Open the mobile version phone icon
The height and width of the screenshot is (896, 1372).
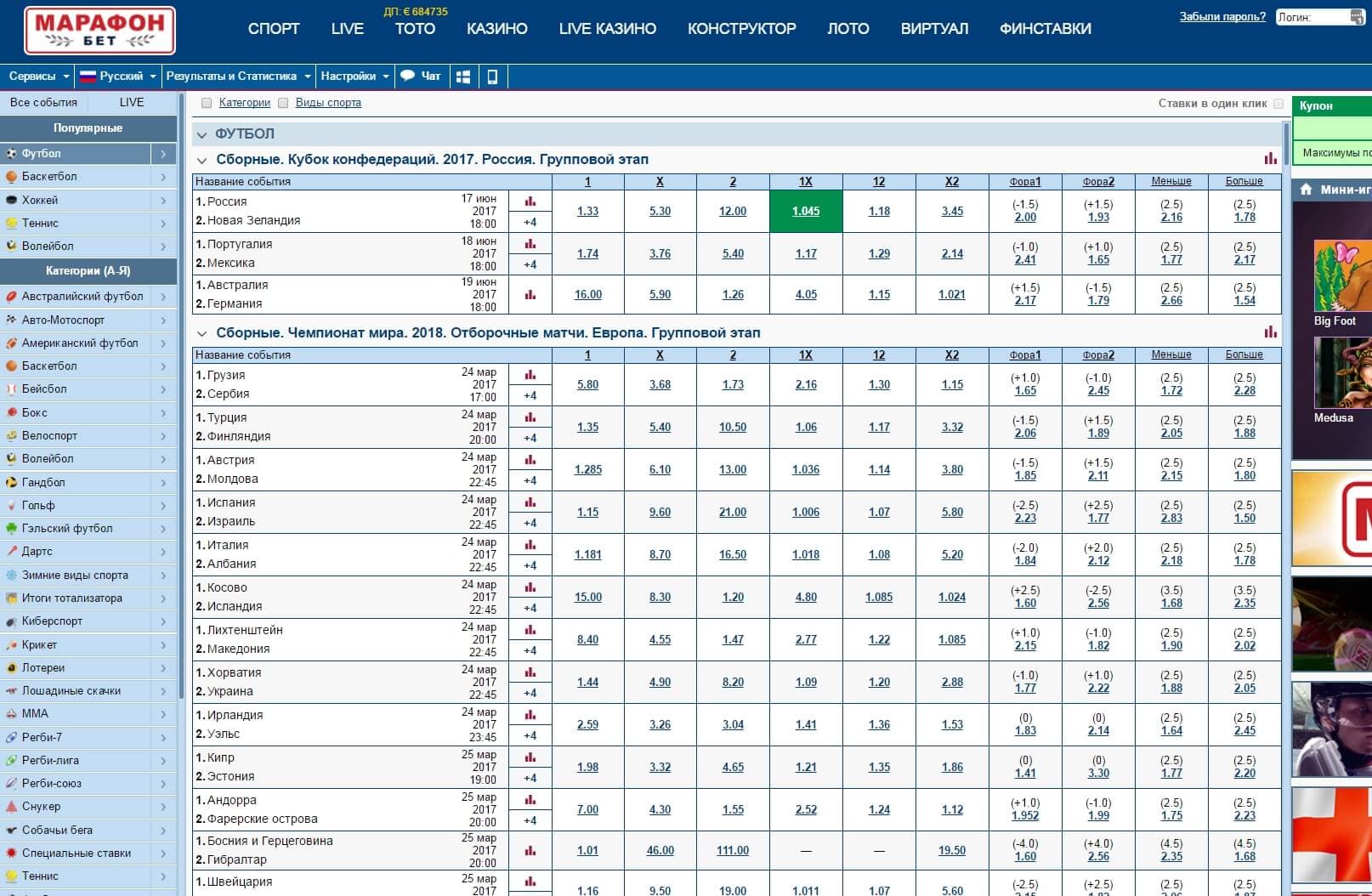click(492, 77)
